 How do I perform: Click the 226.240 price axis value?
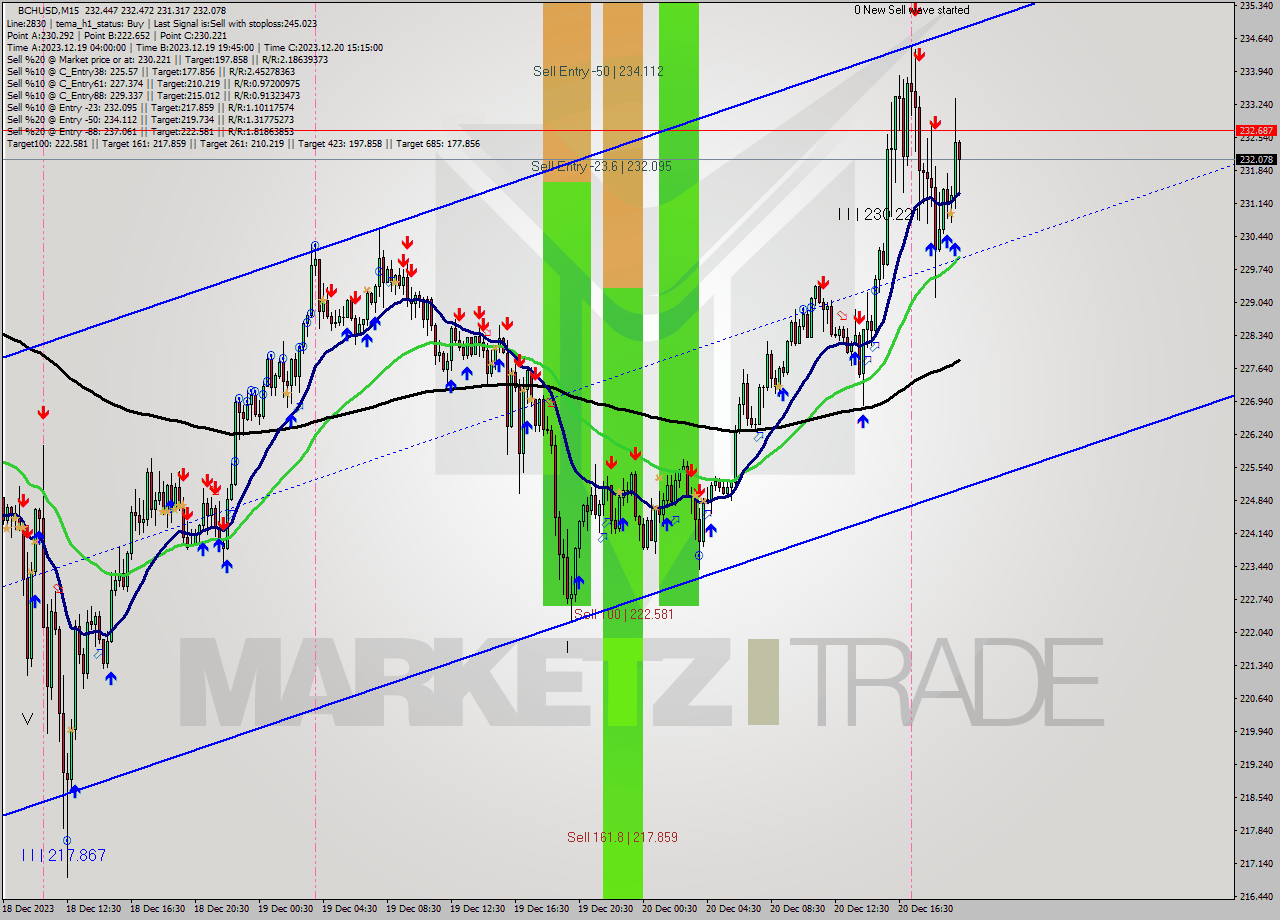1256,435
